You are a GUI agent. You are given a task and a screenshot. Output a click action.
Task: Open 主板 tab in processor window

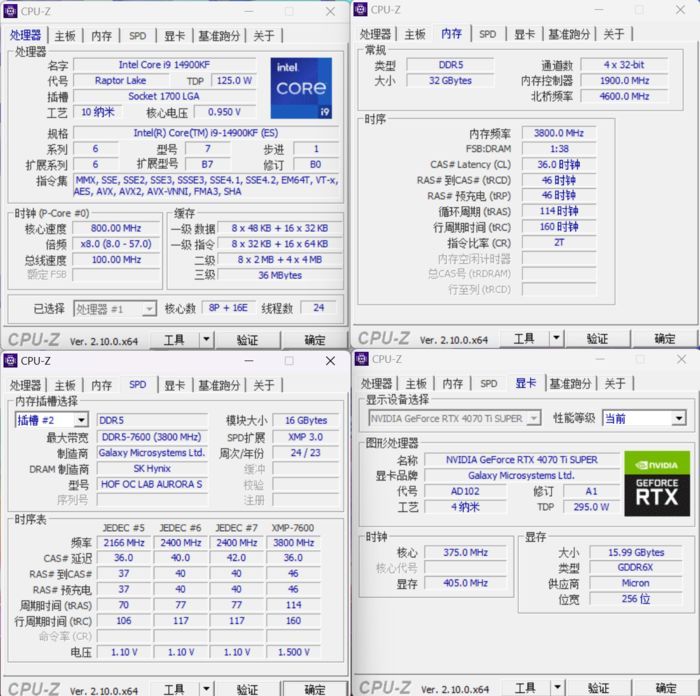65,36
